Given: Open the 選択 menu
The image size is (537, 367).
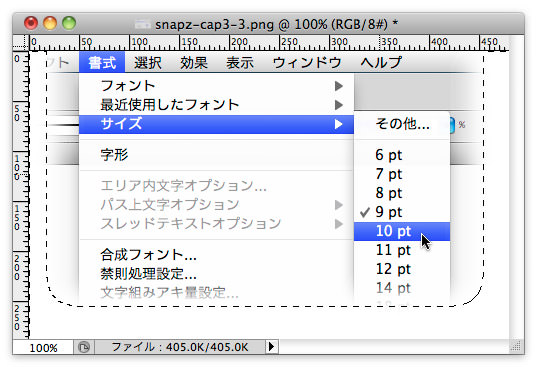Looking at the screenshot, I should pos(148,63).
